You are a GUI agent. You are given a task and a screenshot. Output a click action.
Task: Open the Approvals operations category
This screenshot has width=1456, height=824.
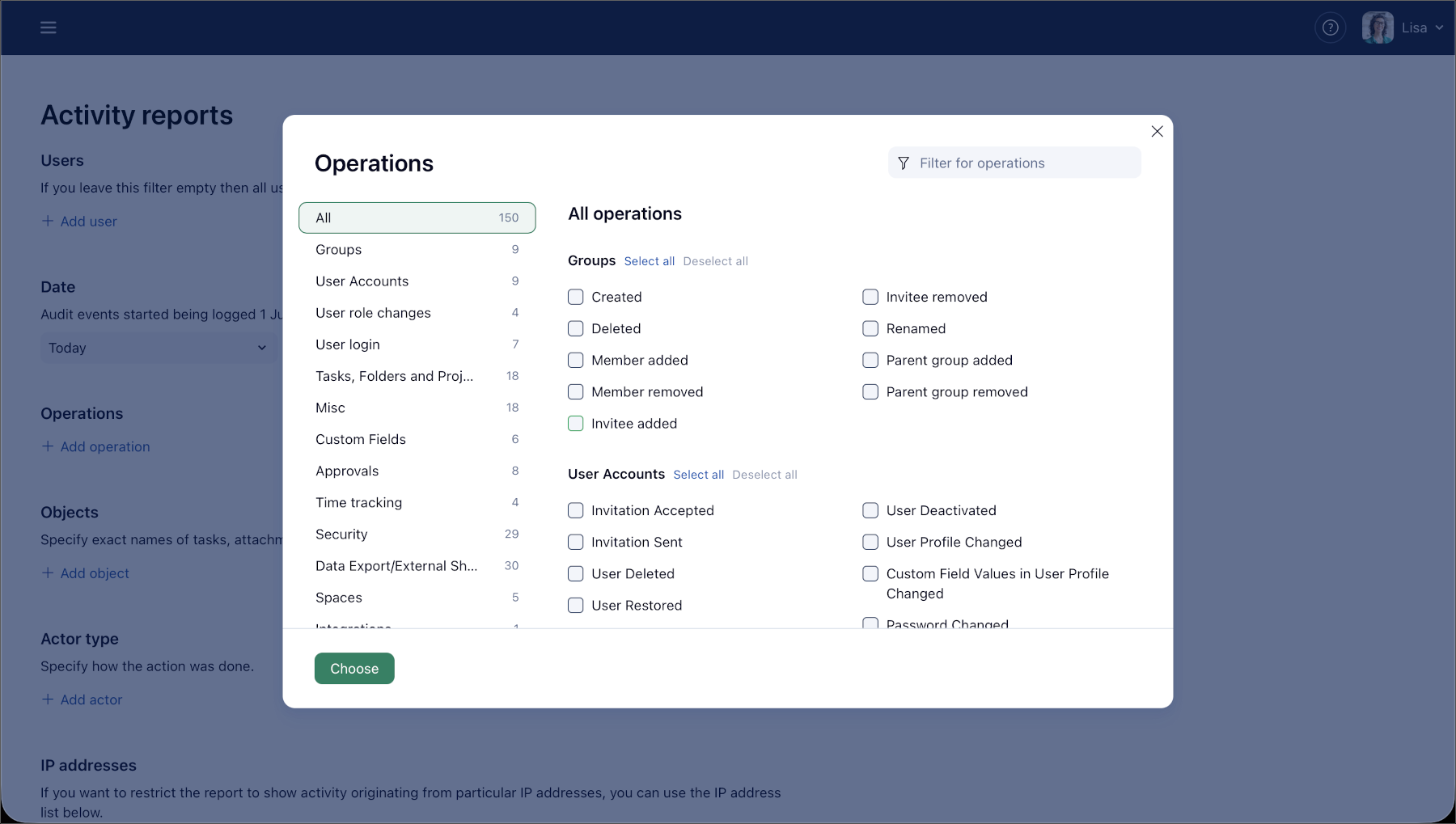(x=417, y=471)
